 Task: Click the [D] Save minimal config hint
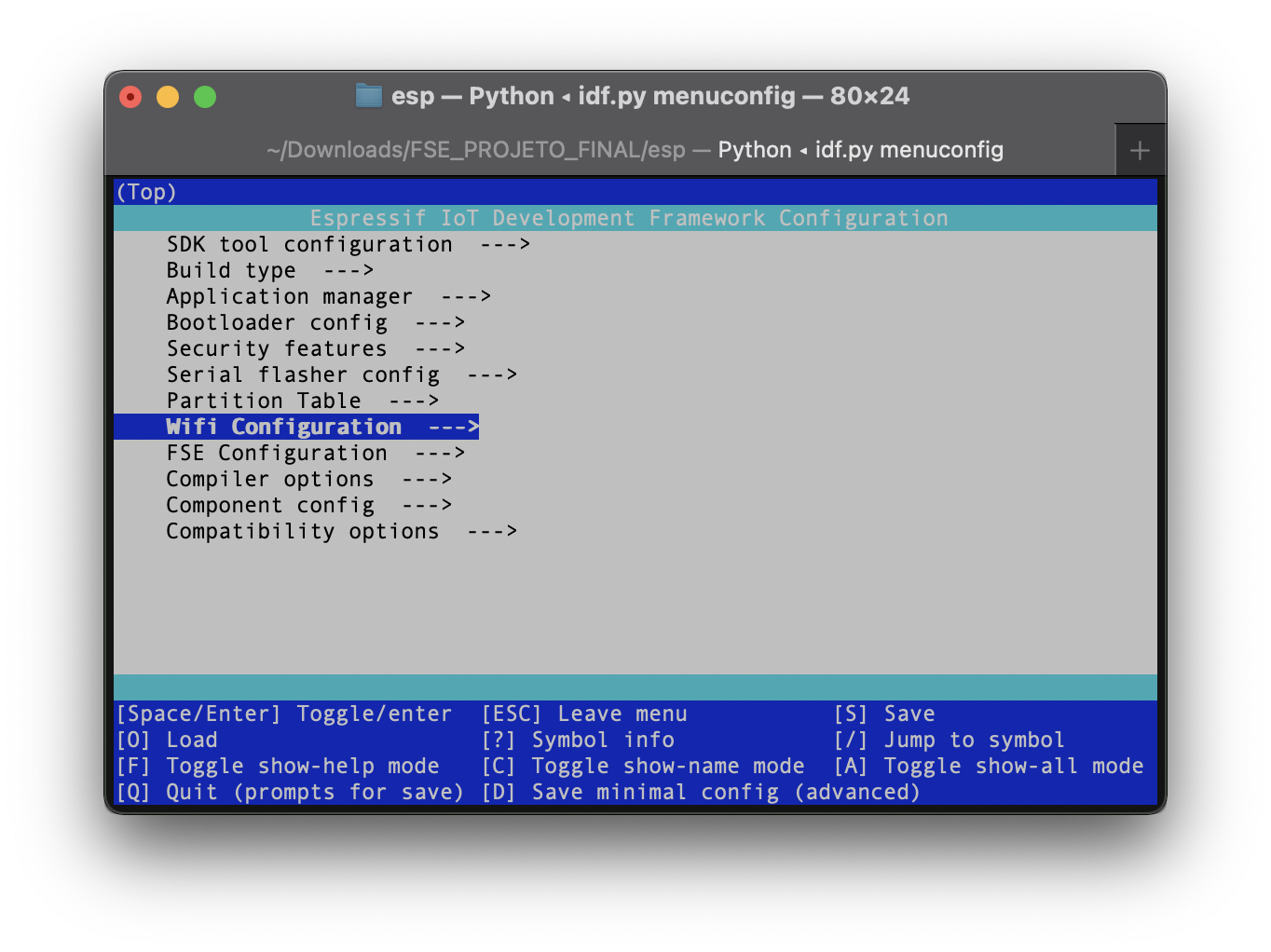pos(701,792)
